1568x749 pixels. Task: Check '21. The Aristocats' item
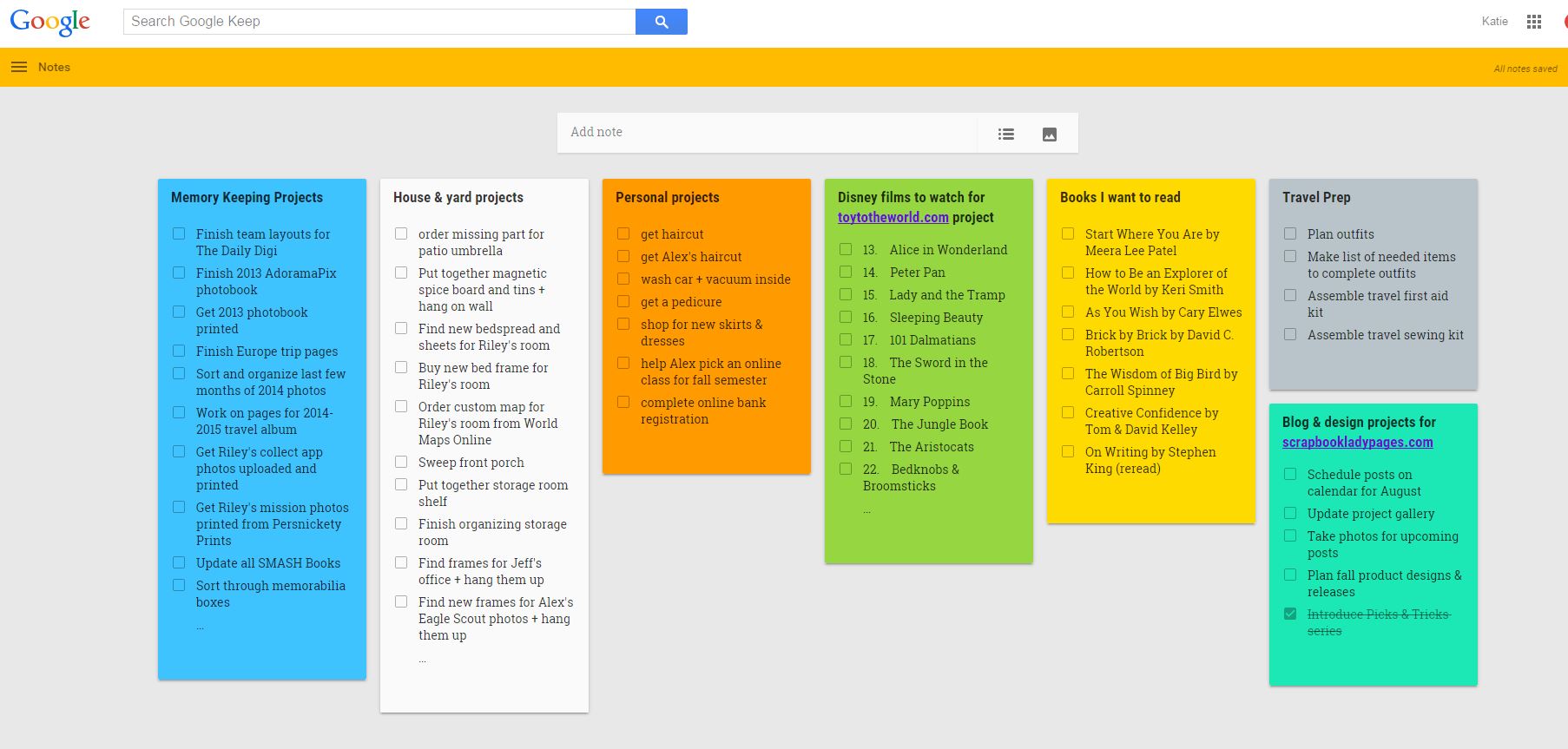846,446
